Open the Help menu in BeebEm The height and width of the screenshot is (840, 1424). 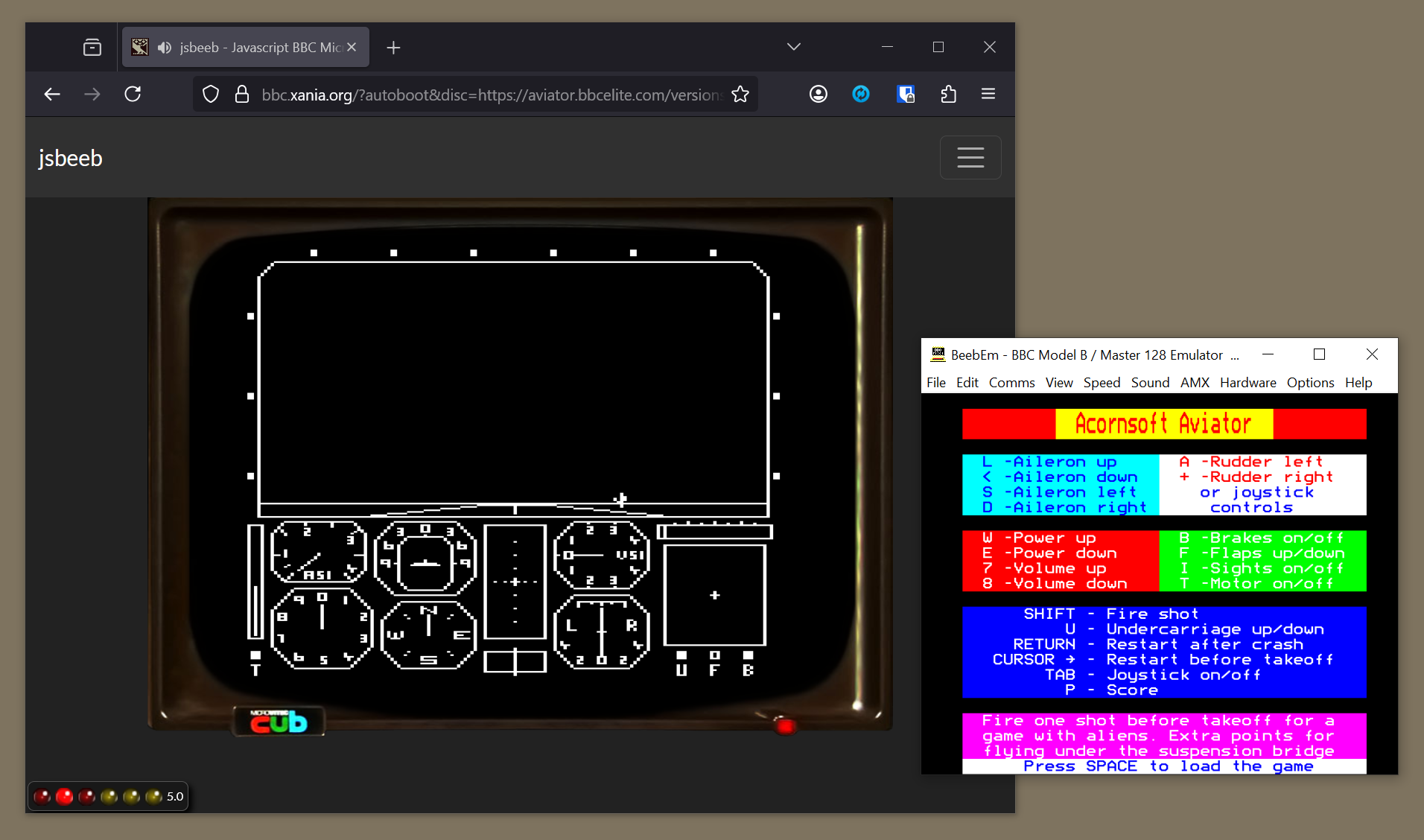(x=1358, y=383)
